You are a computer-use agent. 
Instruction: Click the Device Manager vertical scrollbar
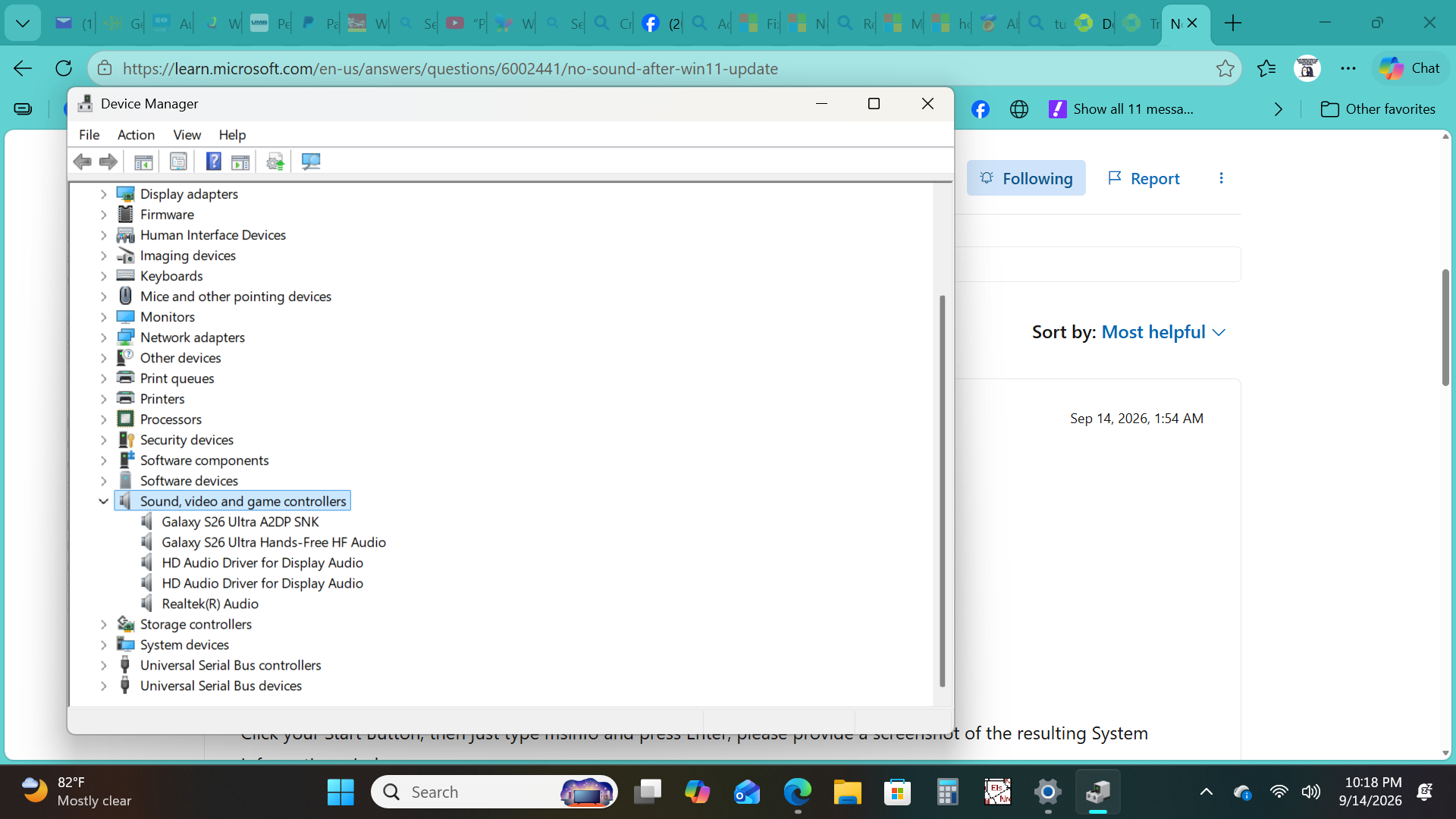[943, 491]
